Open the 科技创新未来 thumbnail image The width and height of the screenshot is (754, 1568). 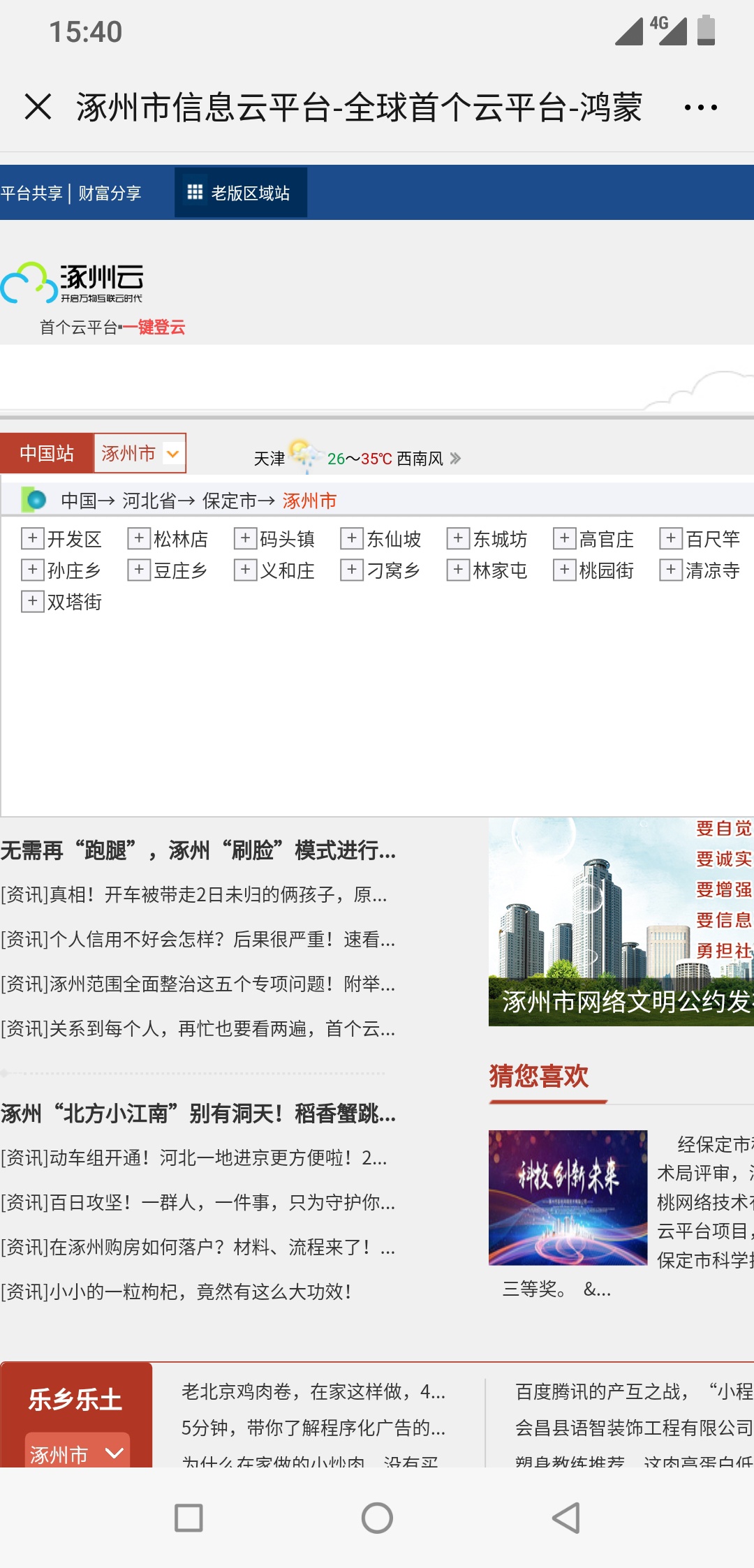tap(568, 1198)
